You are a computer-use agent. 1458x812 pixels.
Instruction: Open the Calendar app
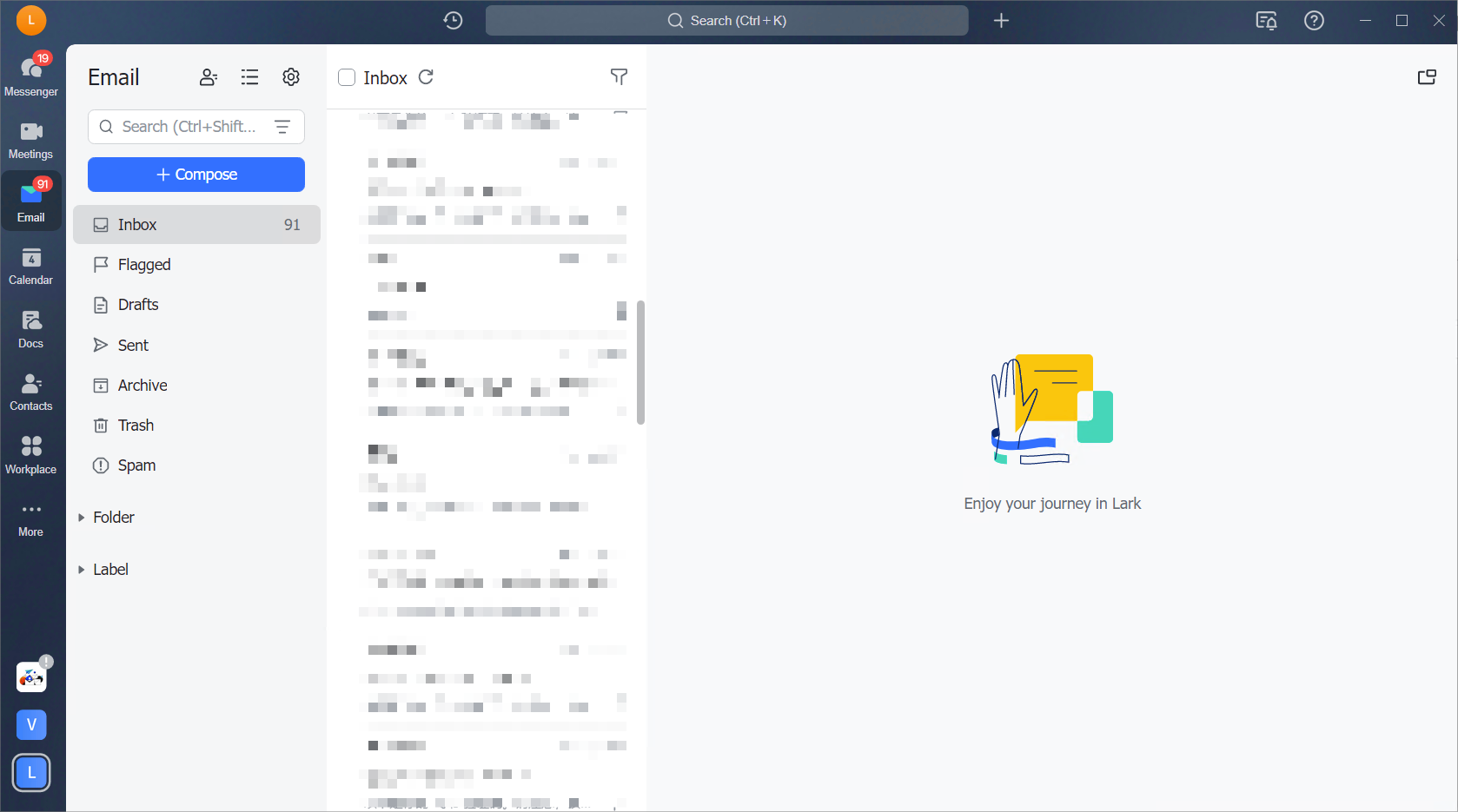(31, 265)
